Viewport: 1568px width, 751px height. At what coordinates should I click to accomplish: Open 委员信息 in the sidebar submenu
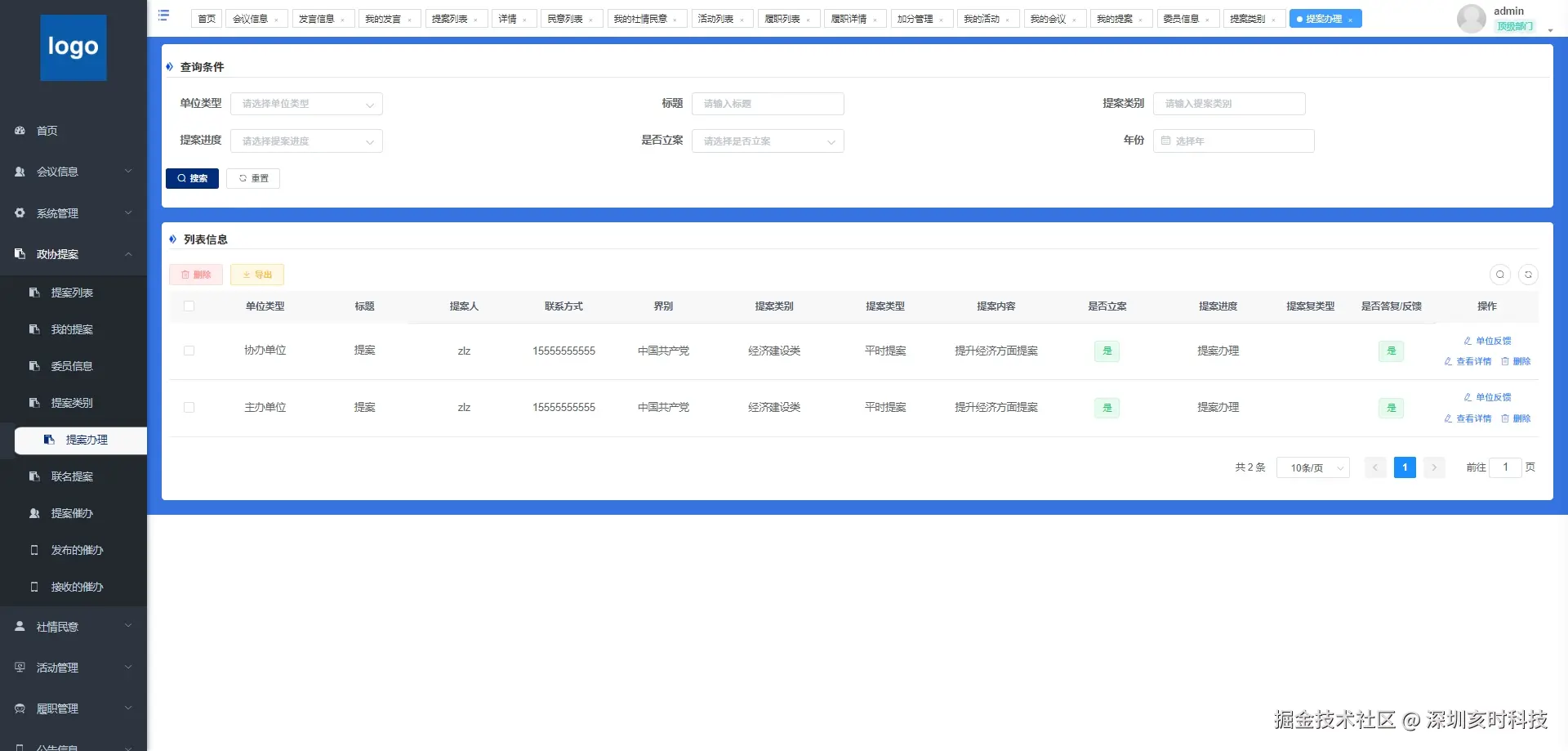click(73, 366)
